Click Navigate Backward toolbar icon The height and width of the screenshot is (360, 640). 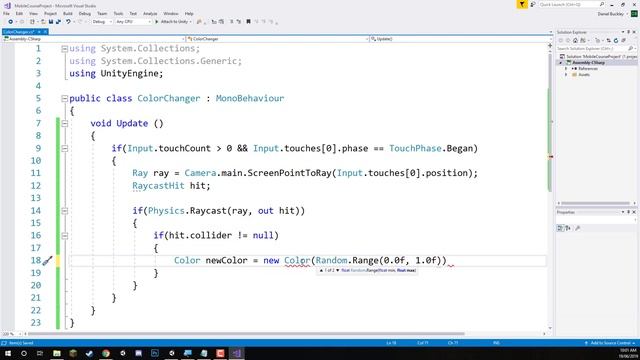pyautogui.click(x=11, y=22)
